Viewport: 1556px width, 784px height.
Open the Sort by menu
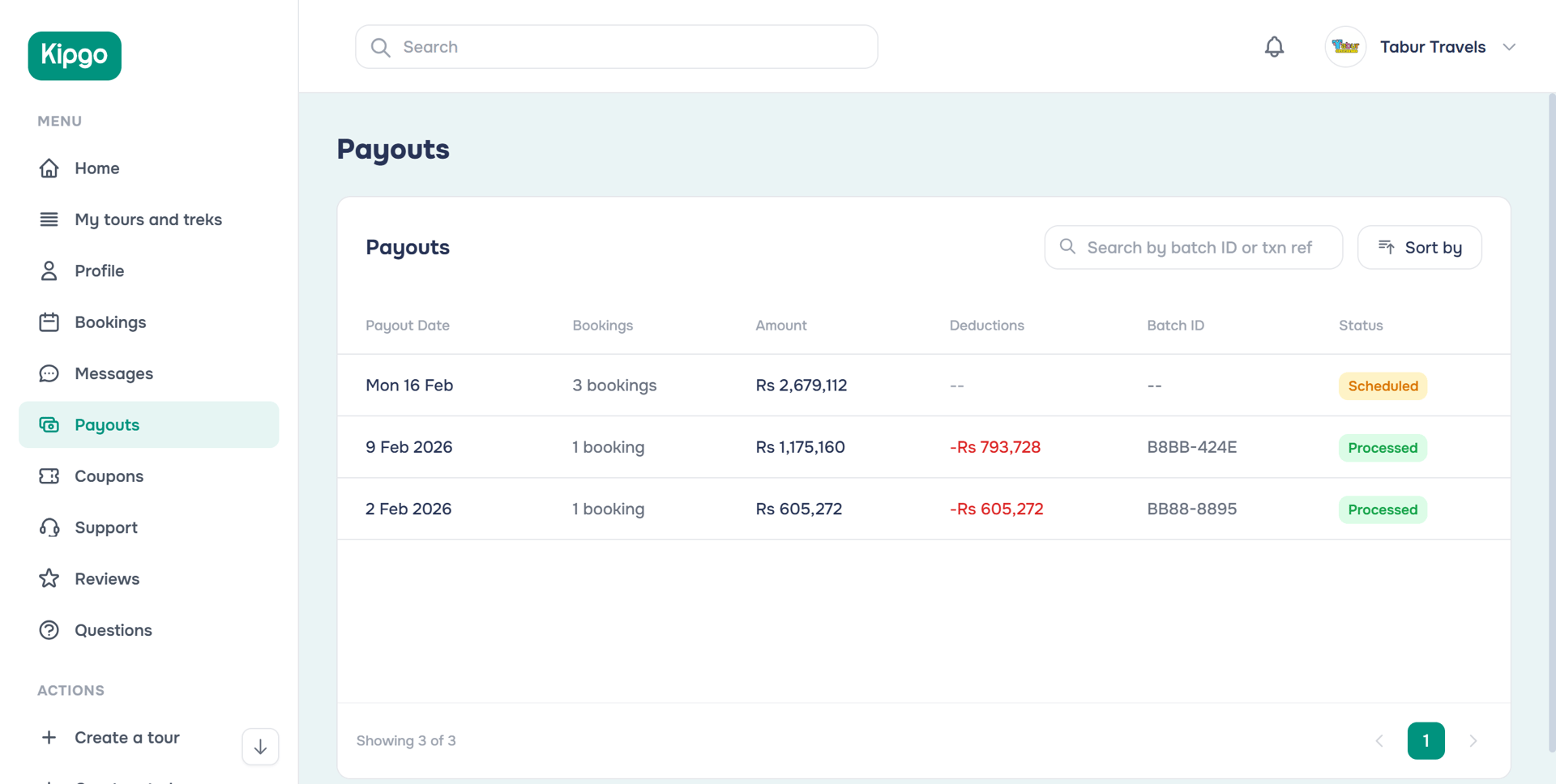[1419, 247]
